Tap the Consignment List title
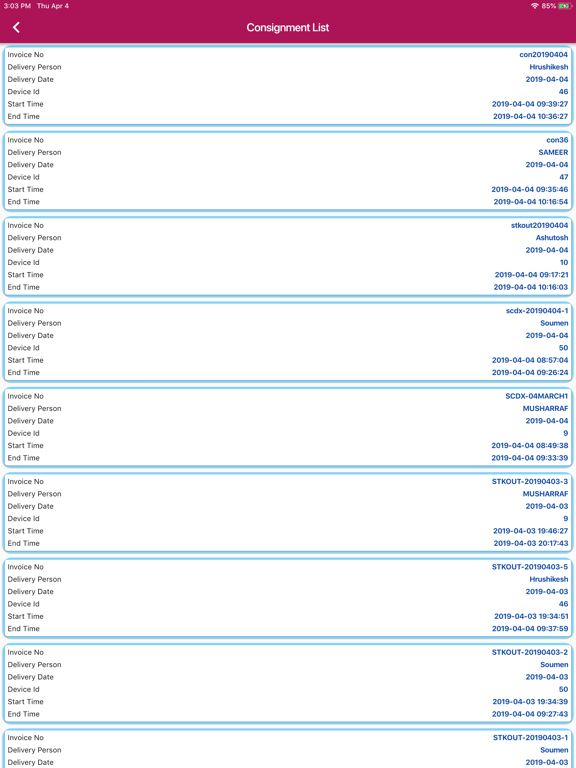576x768 pixels. (x=288, y=27)
